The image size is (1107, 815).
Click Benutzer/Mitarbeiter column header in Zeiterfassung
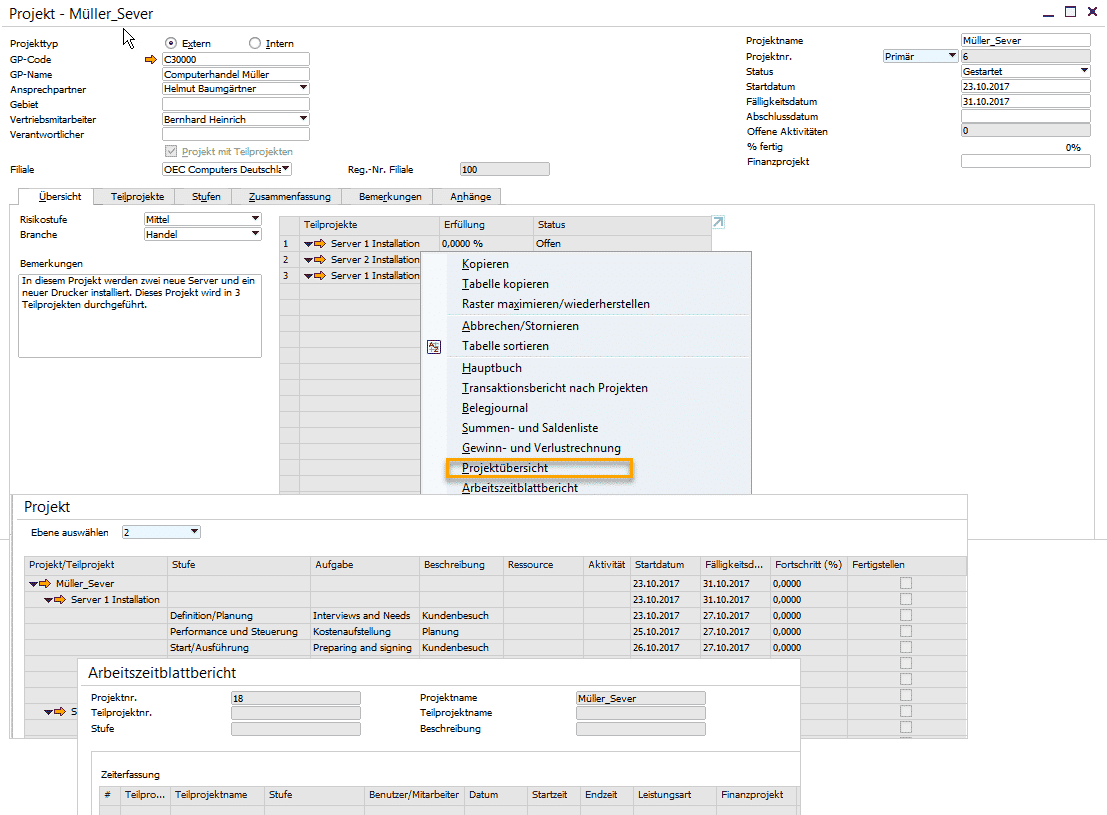pos(414,795)
